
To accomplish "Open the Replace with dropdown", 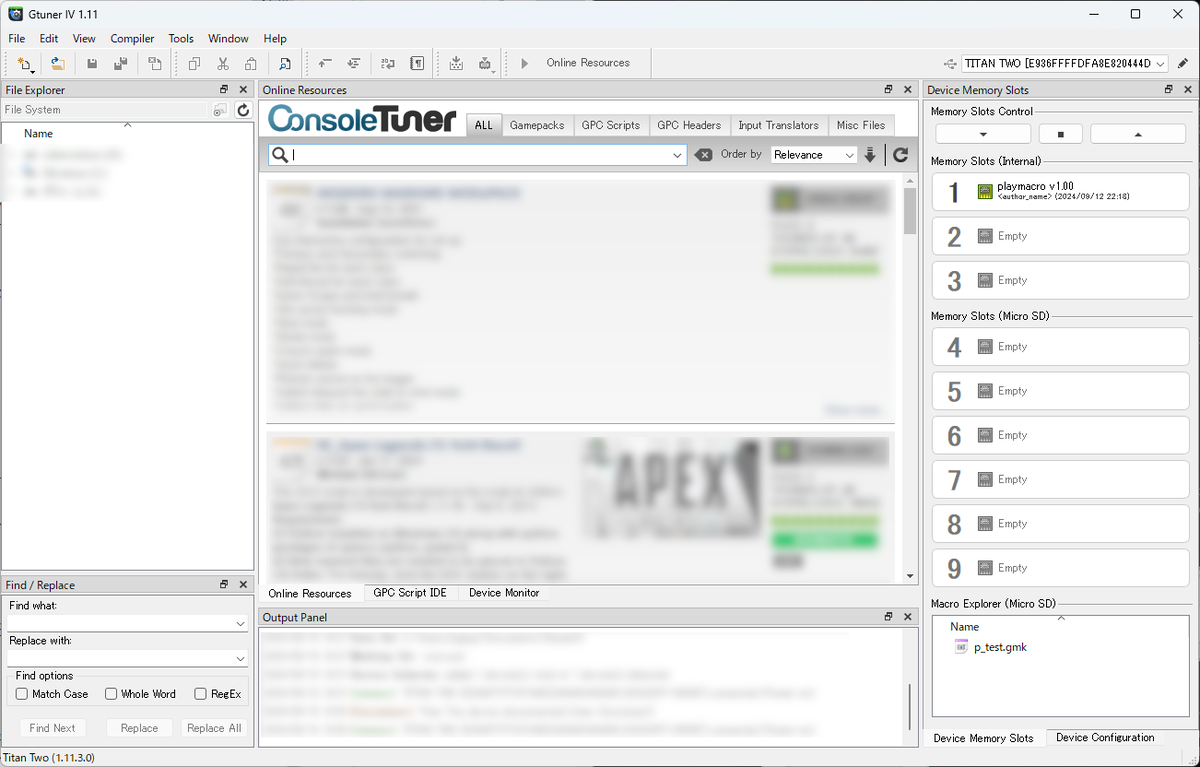I will pyautogui.click(x=240, y=659).
